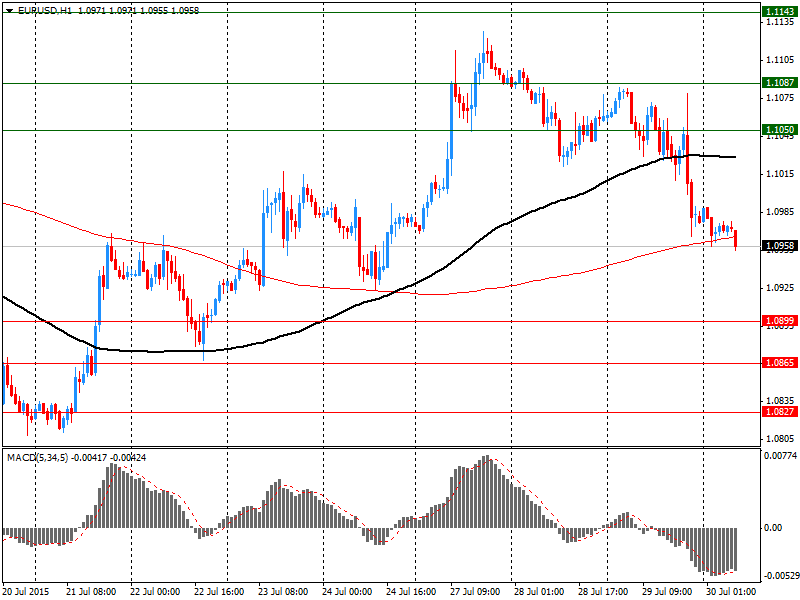Click the 20 Jul 2015 date label
The width and height of the screenshot is (800, 600).
26,592
